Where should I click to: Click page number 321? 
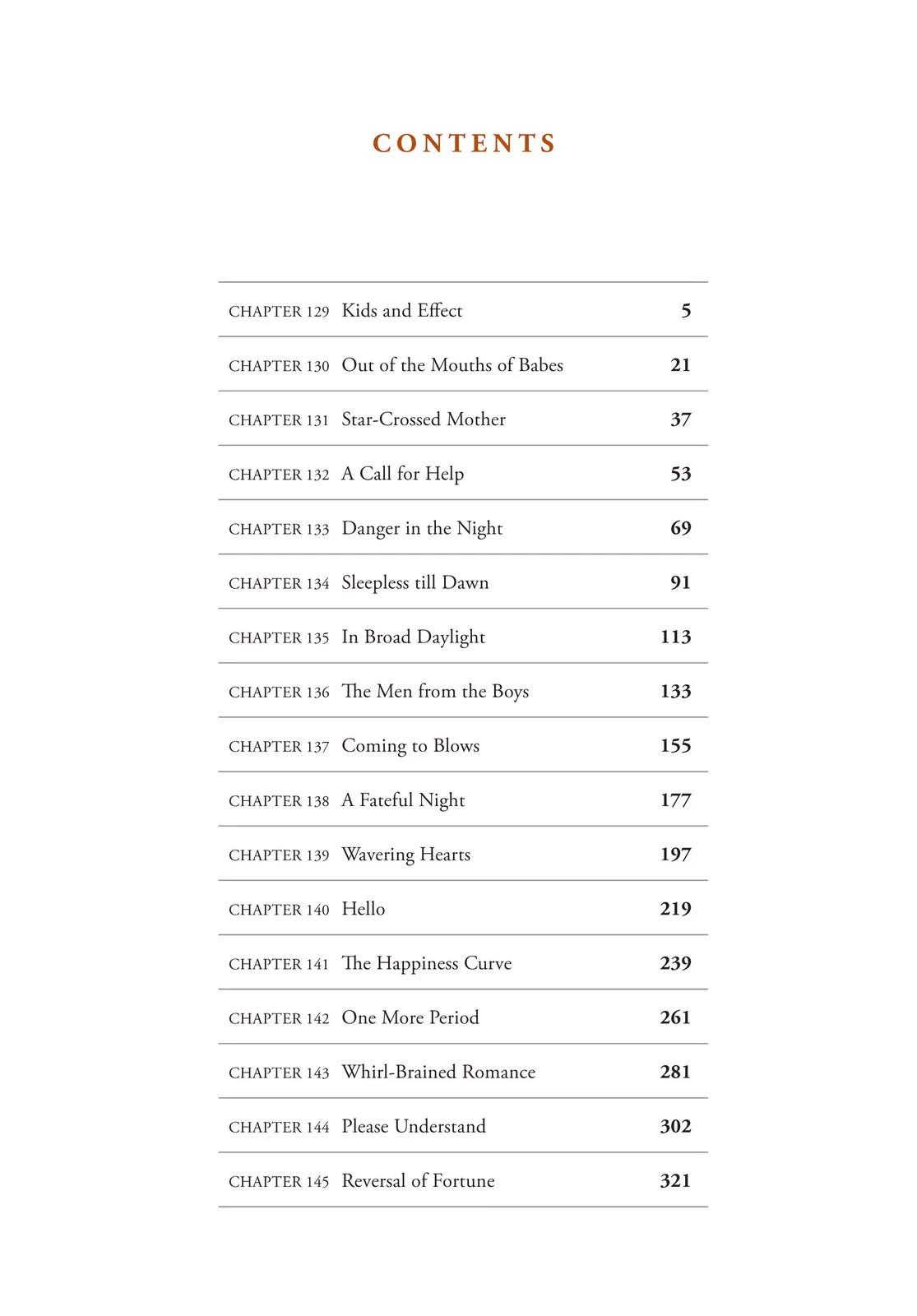[x=675, y=1180]
